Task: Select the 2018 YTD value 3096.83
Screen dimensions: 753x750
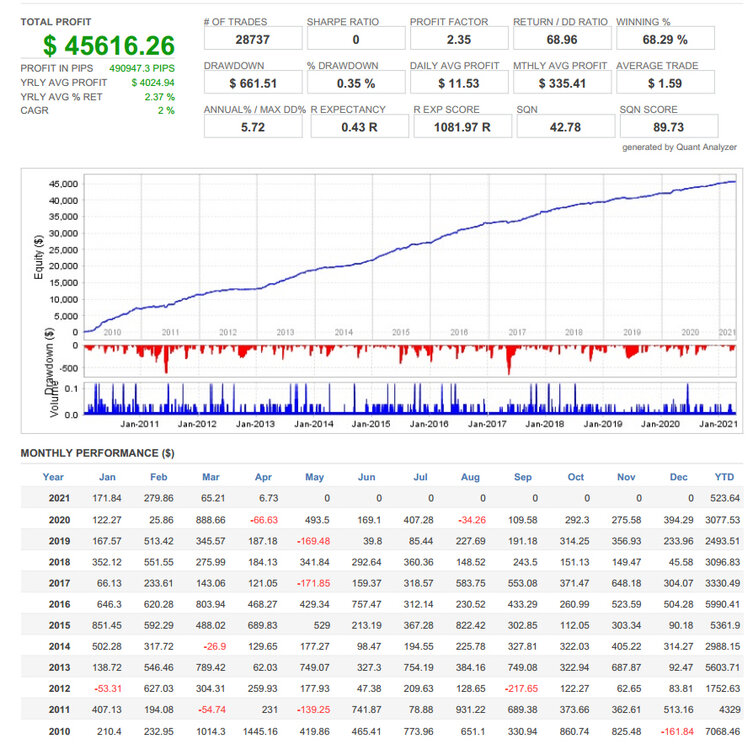Action: 723,562
